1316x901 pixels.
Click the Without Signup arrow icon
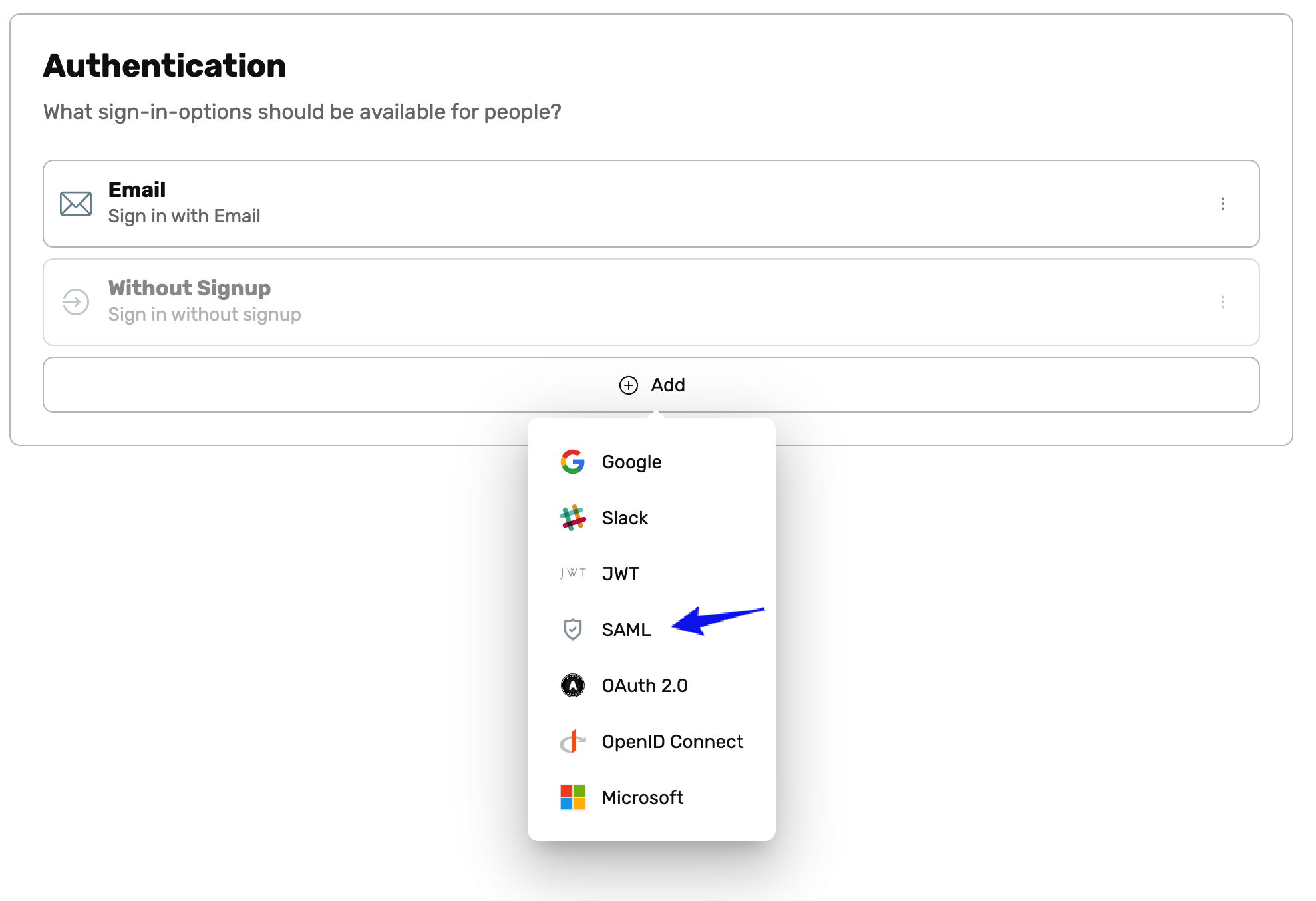coord(76,302)
